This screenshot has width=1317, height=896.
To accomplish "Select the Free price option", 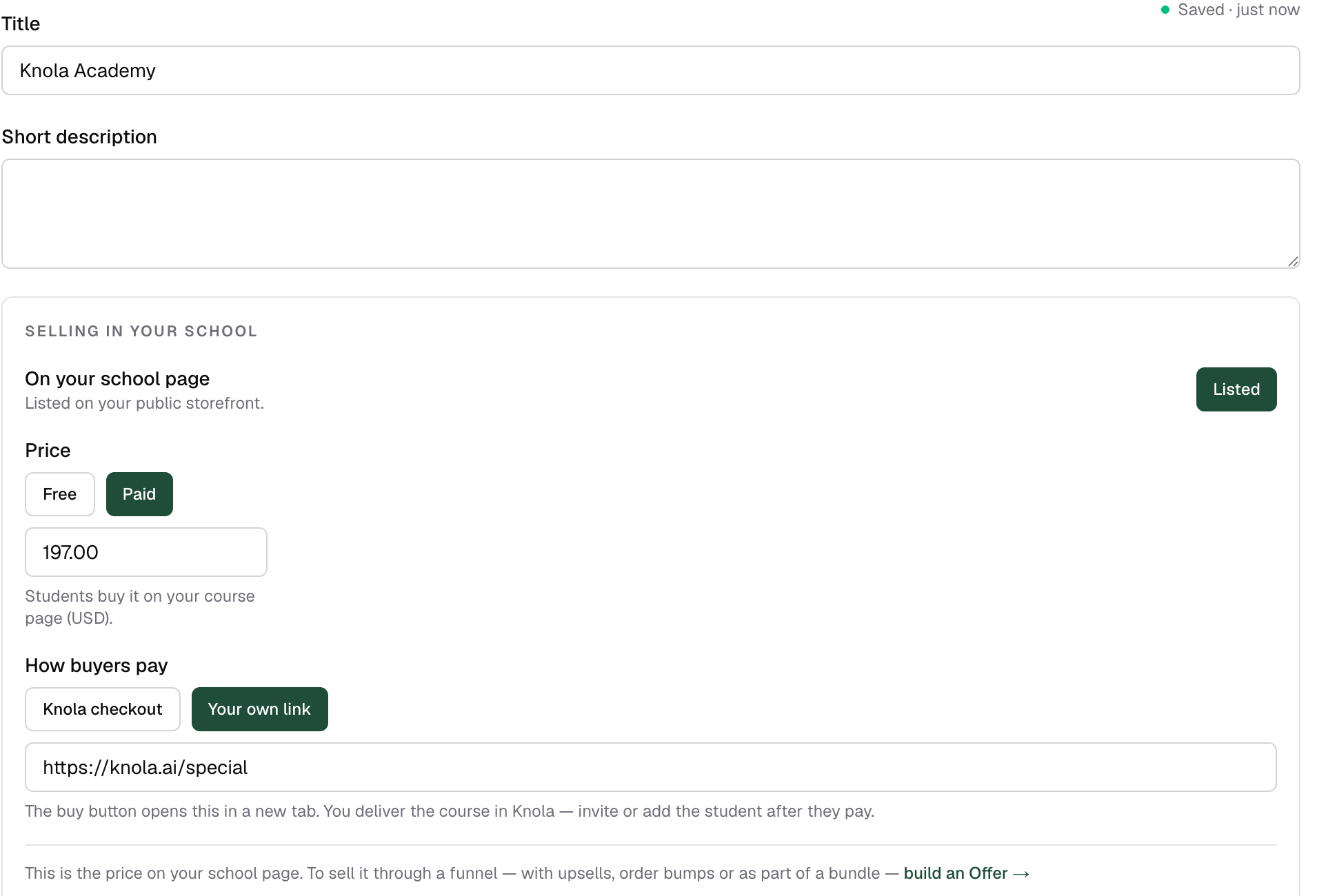I will click(x=60, y=494).
